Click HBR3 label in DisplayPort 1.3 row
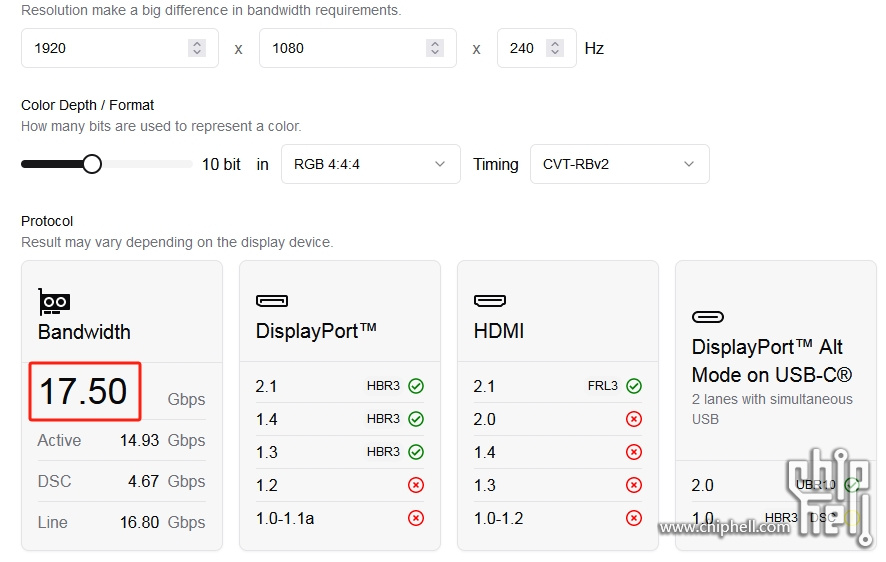 (383, 452)
